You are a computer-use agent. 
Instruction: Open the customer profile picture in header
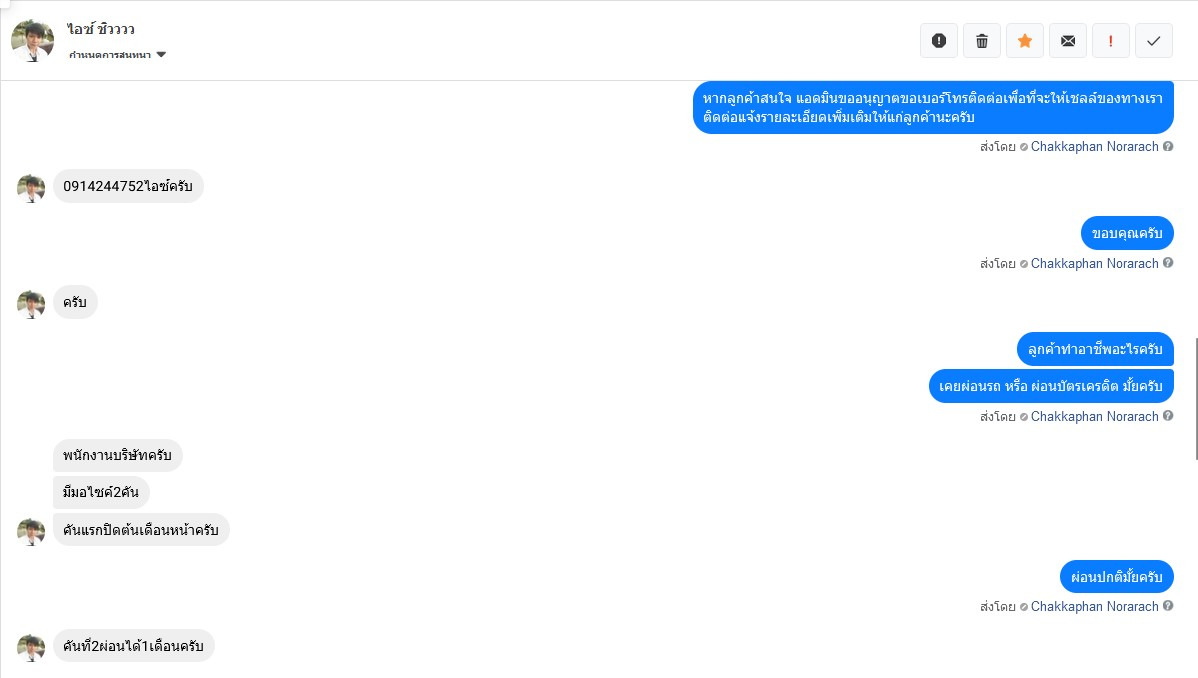tap(33, 41)
